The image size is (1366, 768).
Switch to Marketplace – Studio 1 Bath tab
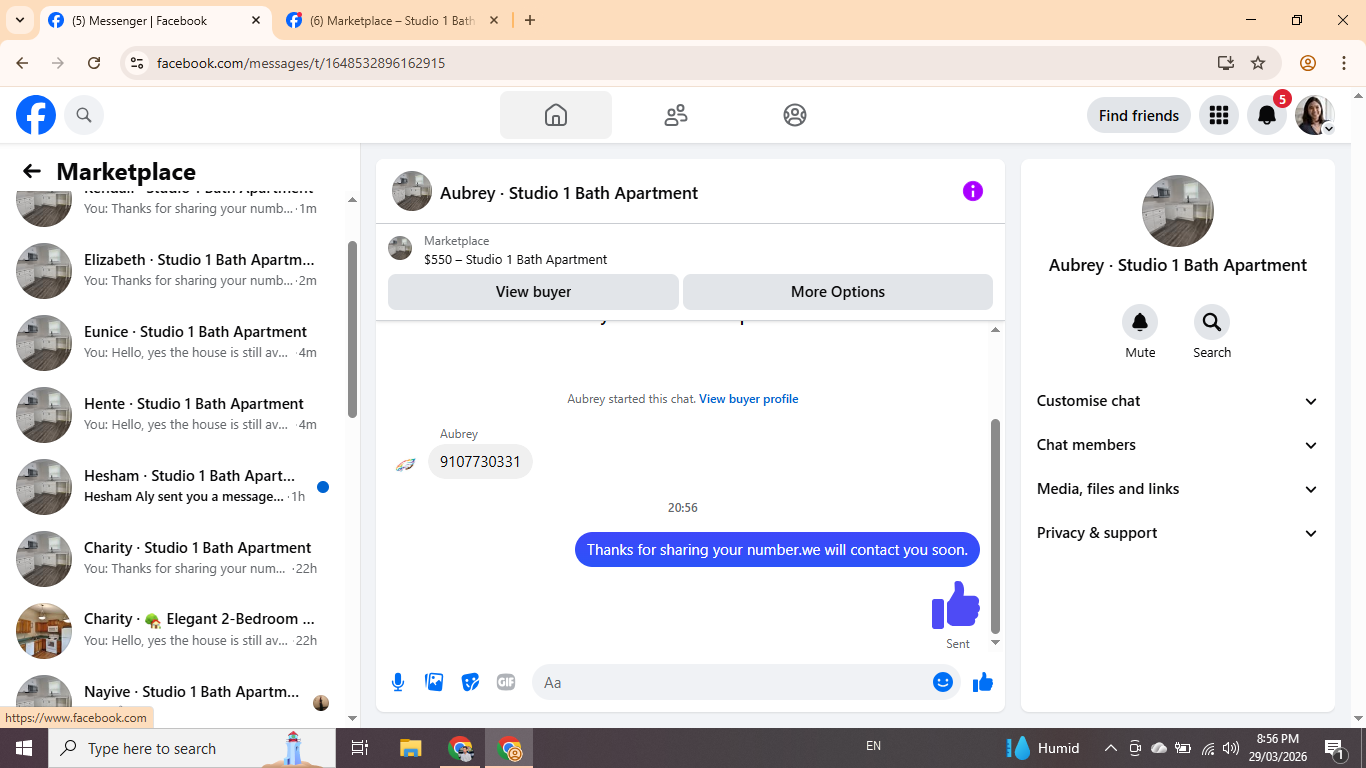tap(392, 21)
